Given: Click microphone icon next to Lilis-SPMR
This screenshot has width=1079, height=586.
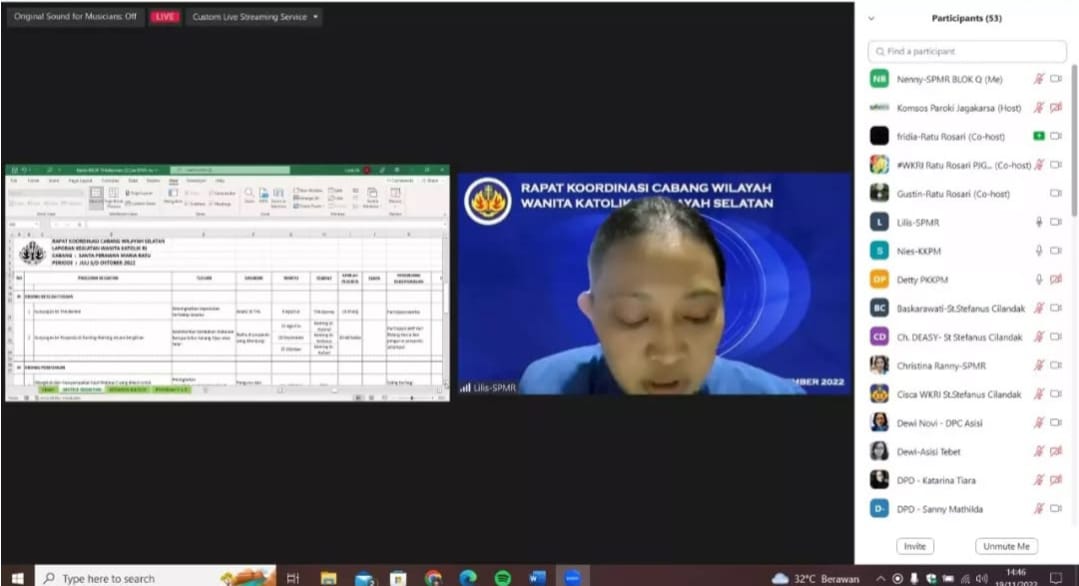Looking at the screenshot, I should pos(1039,222).
